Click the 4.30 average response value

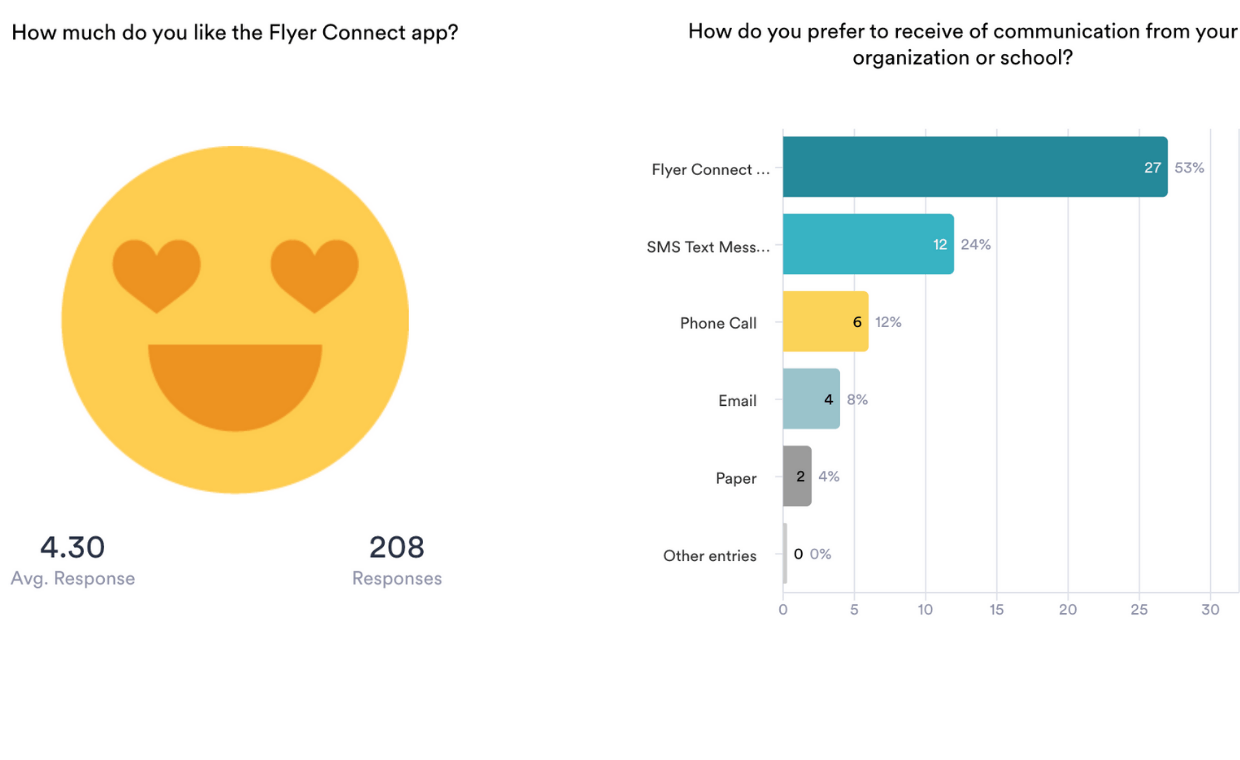pyautogui.click(x=72, y=547)
